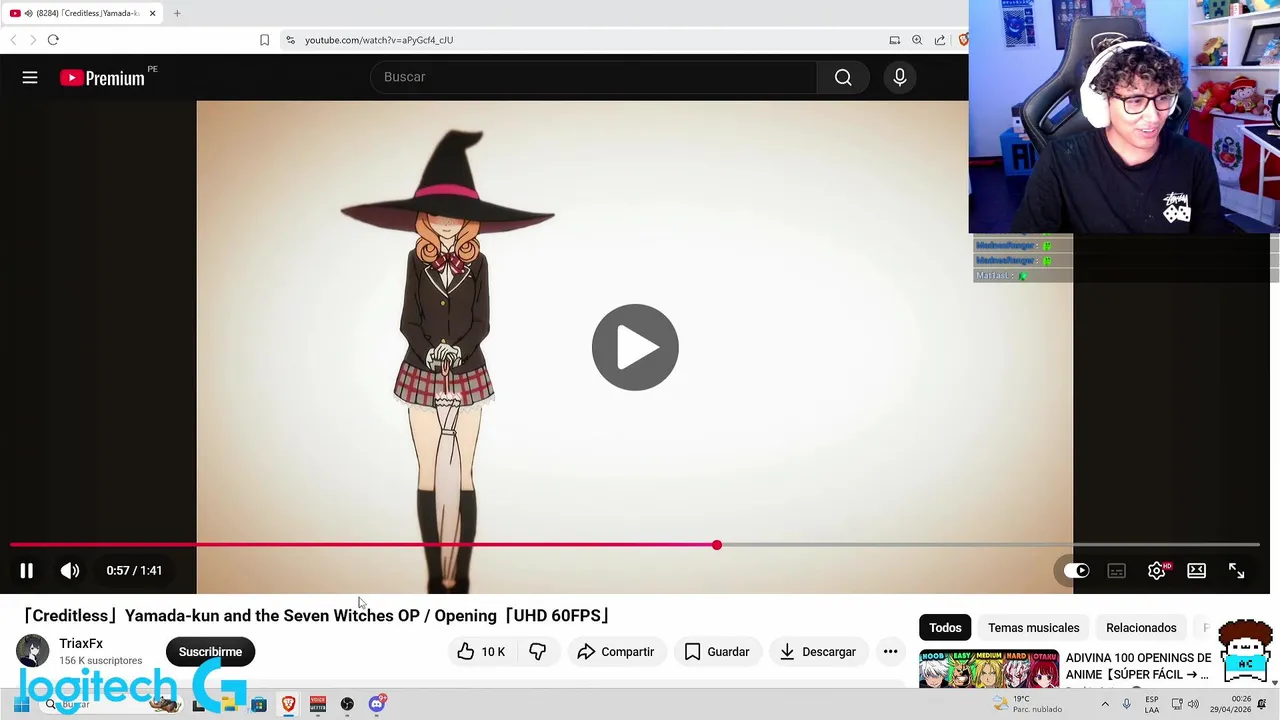Open site settings icon beside URL
Viewport: 1280px width, 720px height.
click(290, 40)
